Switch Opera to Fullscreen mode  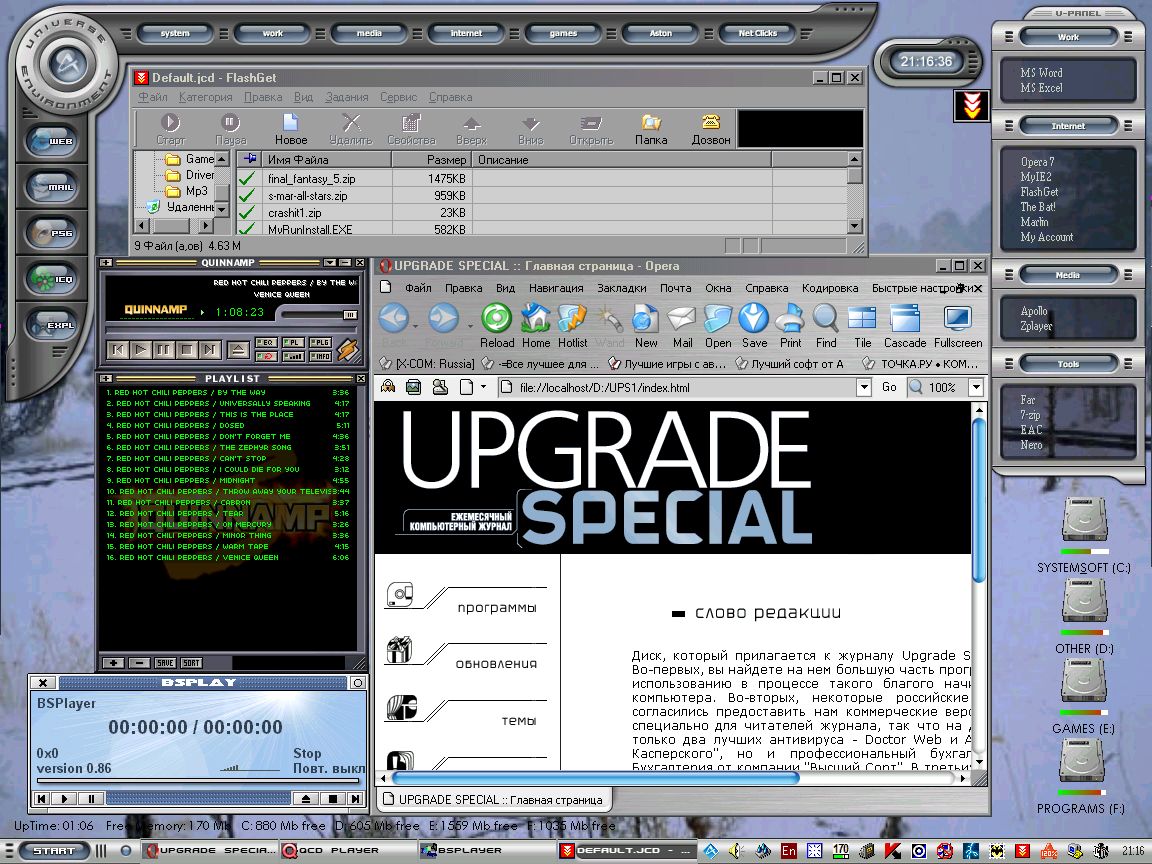[x=957, y=319]
